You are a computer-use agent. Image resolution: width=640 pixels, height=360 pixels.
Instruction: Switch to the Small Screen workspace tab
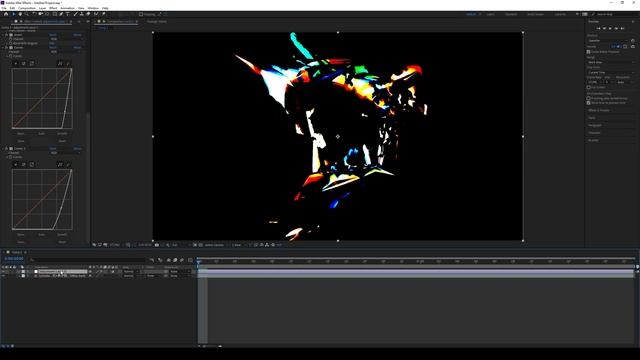[536, 14]
